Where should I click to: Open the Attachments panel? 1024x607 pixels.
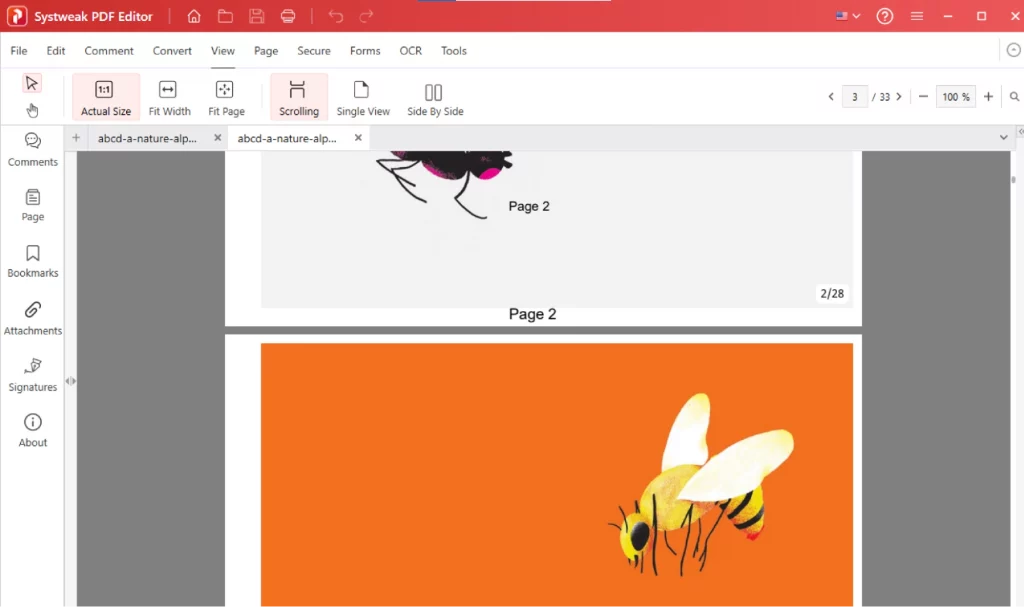(33, 317)
